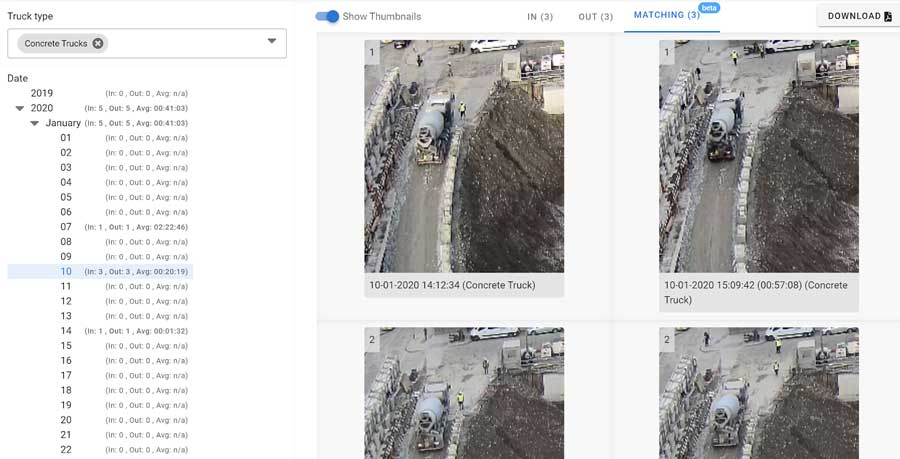Select date 08 in January
The height and width of the screenshot is (459, 900).
pyautogui.click(x=100, y=242)
